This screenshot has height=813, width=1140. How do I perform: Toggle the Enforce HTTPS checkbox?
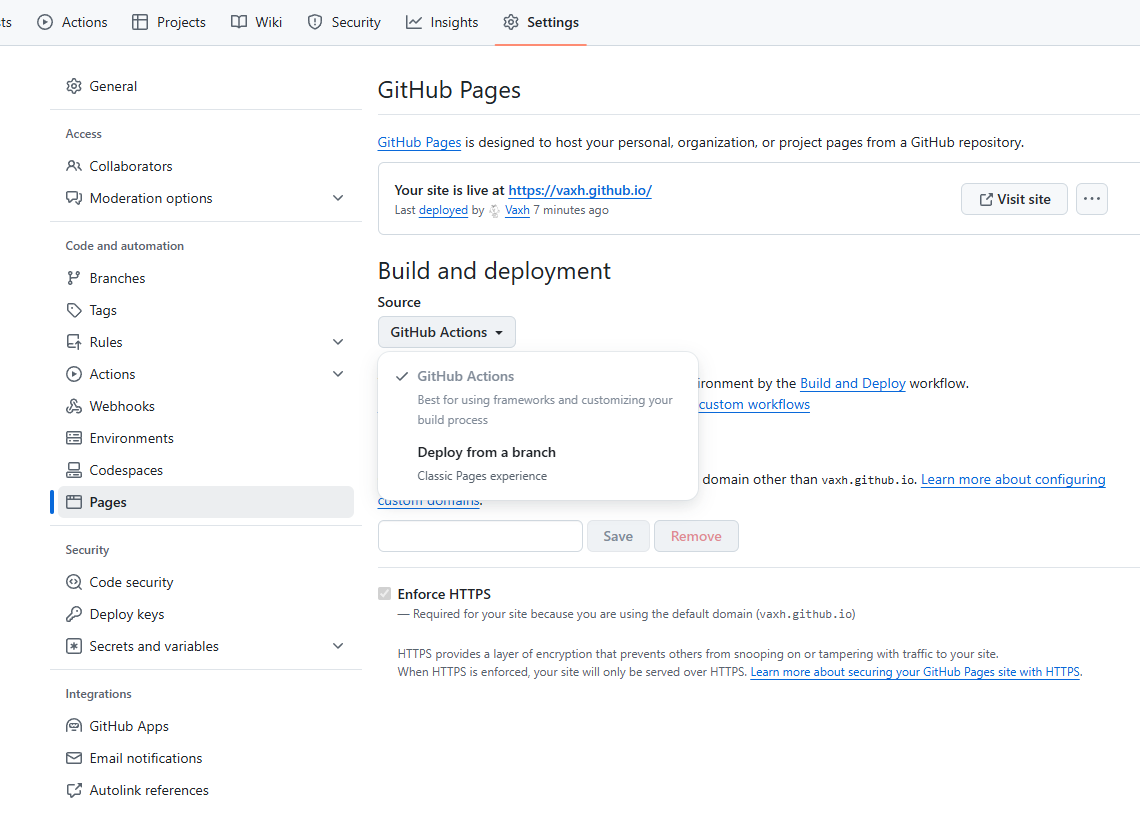click(x=385, y=593)
